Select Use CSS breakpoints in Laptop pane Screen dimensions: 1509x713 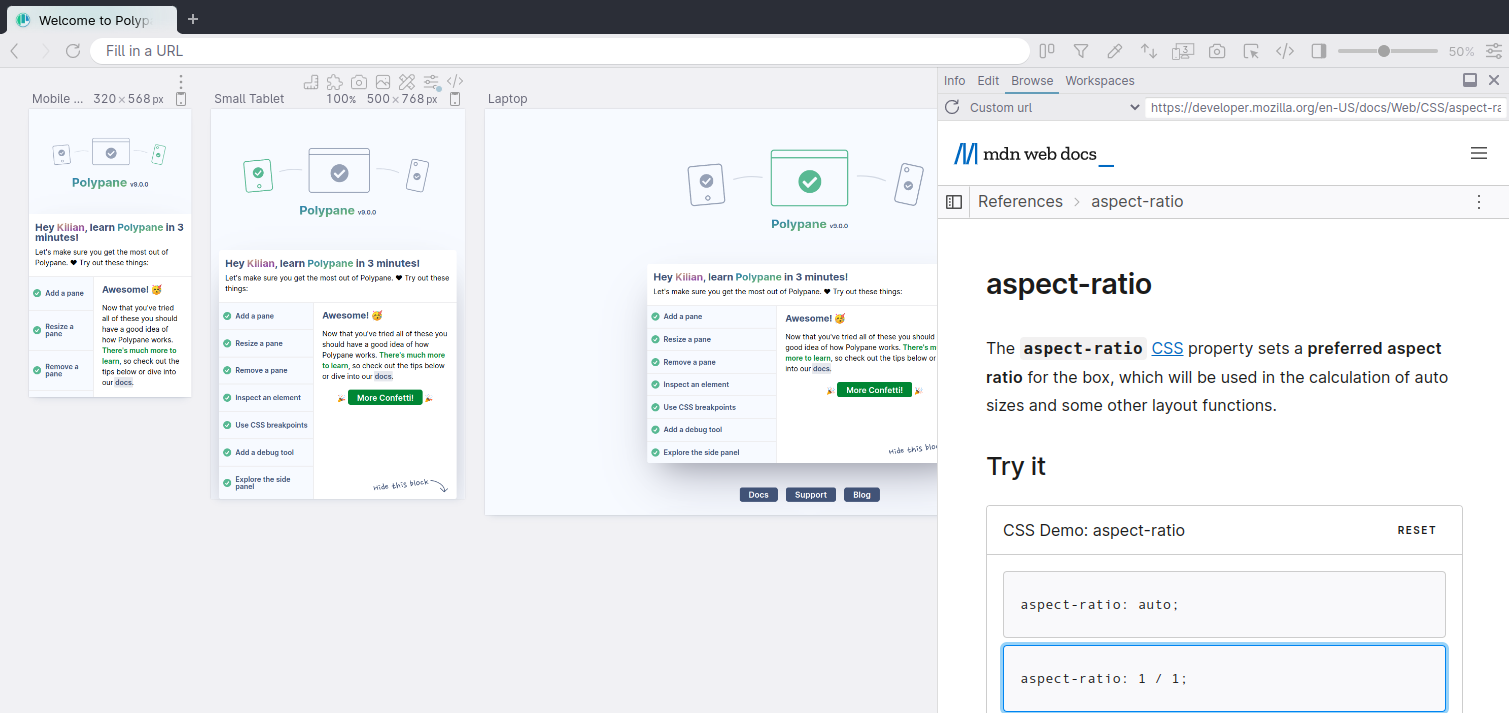(x=711, y=407)
